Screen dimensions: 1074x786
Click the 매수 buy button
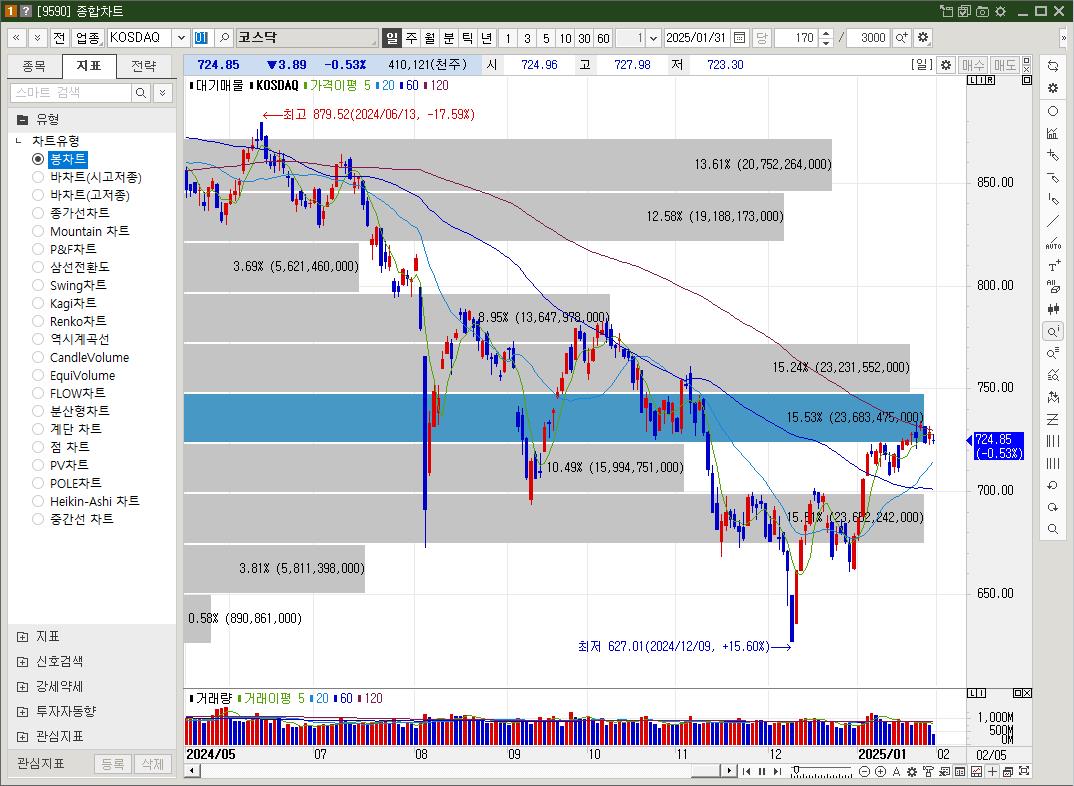(973, 65)
